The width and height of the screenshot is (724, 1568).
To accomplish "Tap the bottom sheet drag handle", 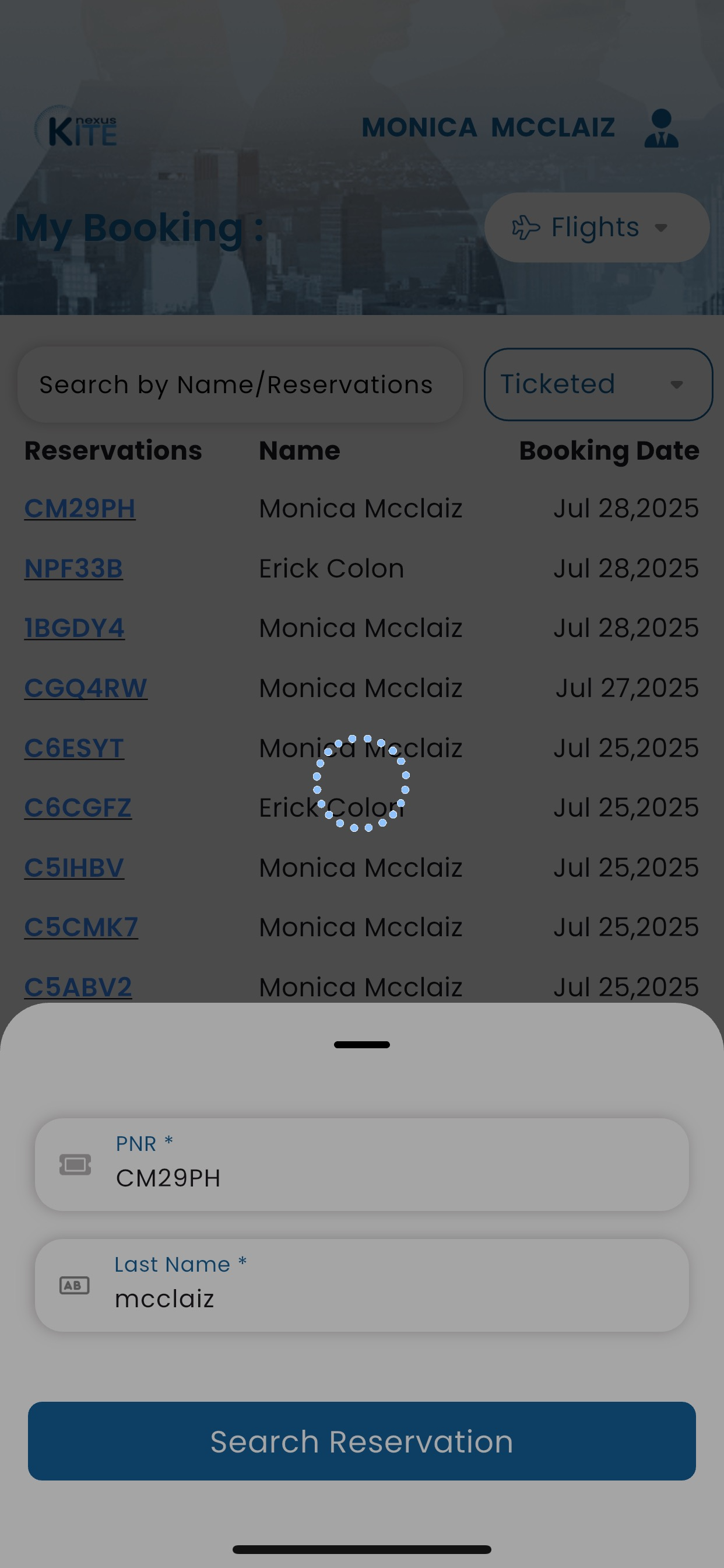I will coord(362,1045).
